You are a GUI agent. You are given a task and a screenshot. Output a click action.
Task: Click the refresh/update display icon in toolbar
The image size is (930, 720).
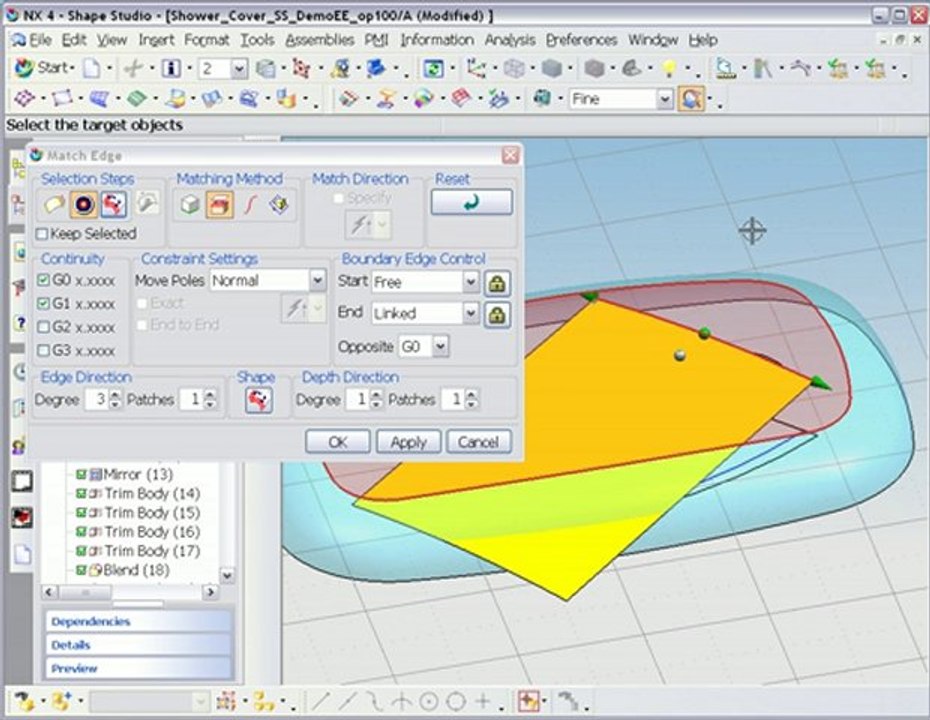pyautogui.click(x=434, y=69)
